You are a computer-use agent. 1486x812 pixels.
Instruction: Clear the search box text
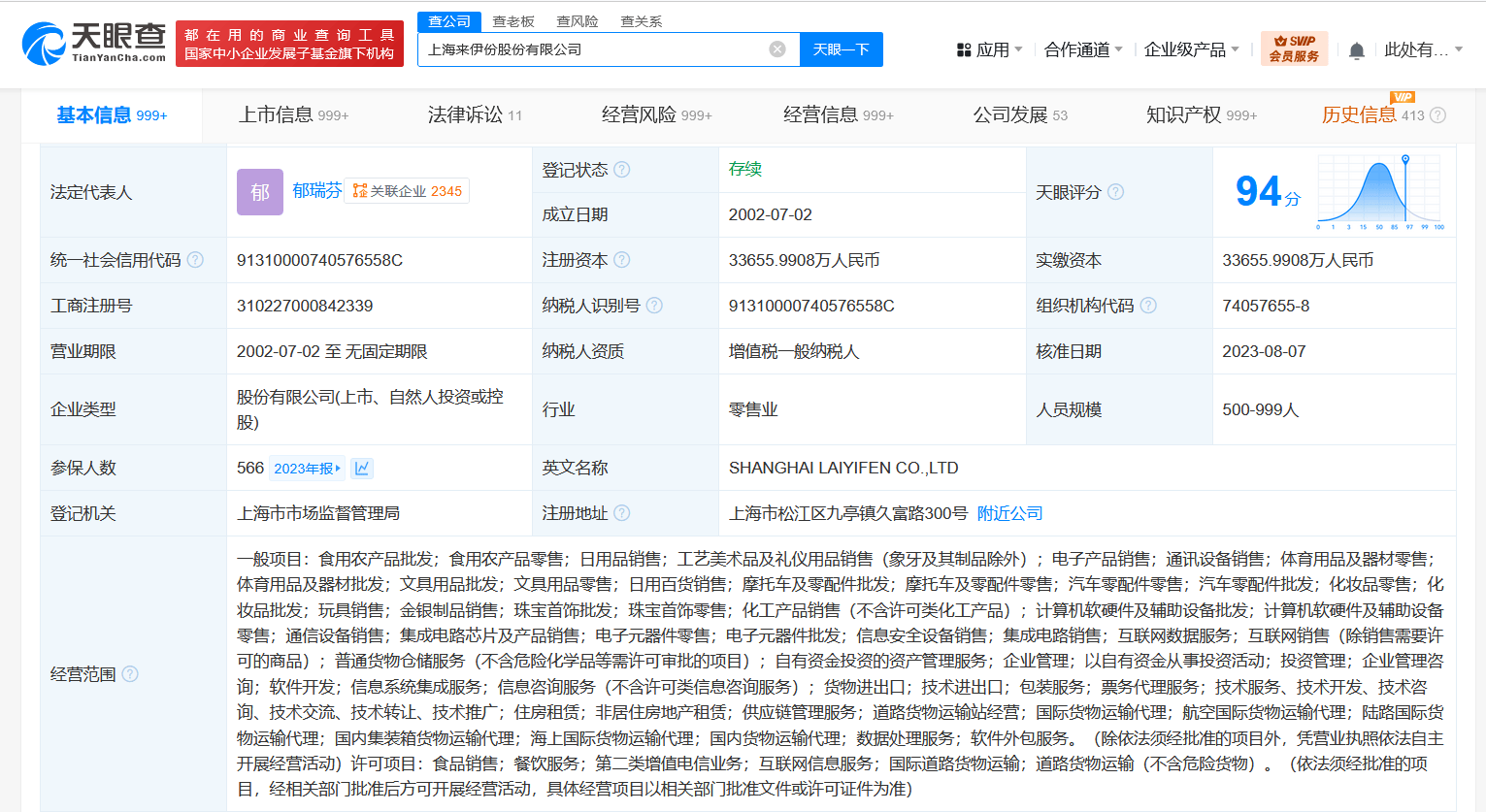coord(777,49)
